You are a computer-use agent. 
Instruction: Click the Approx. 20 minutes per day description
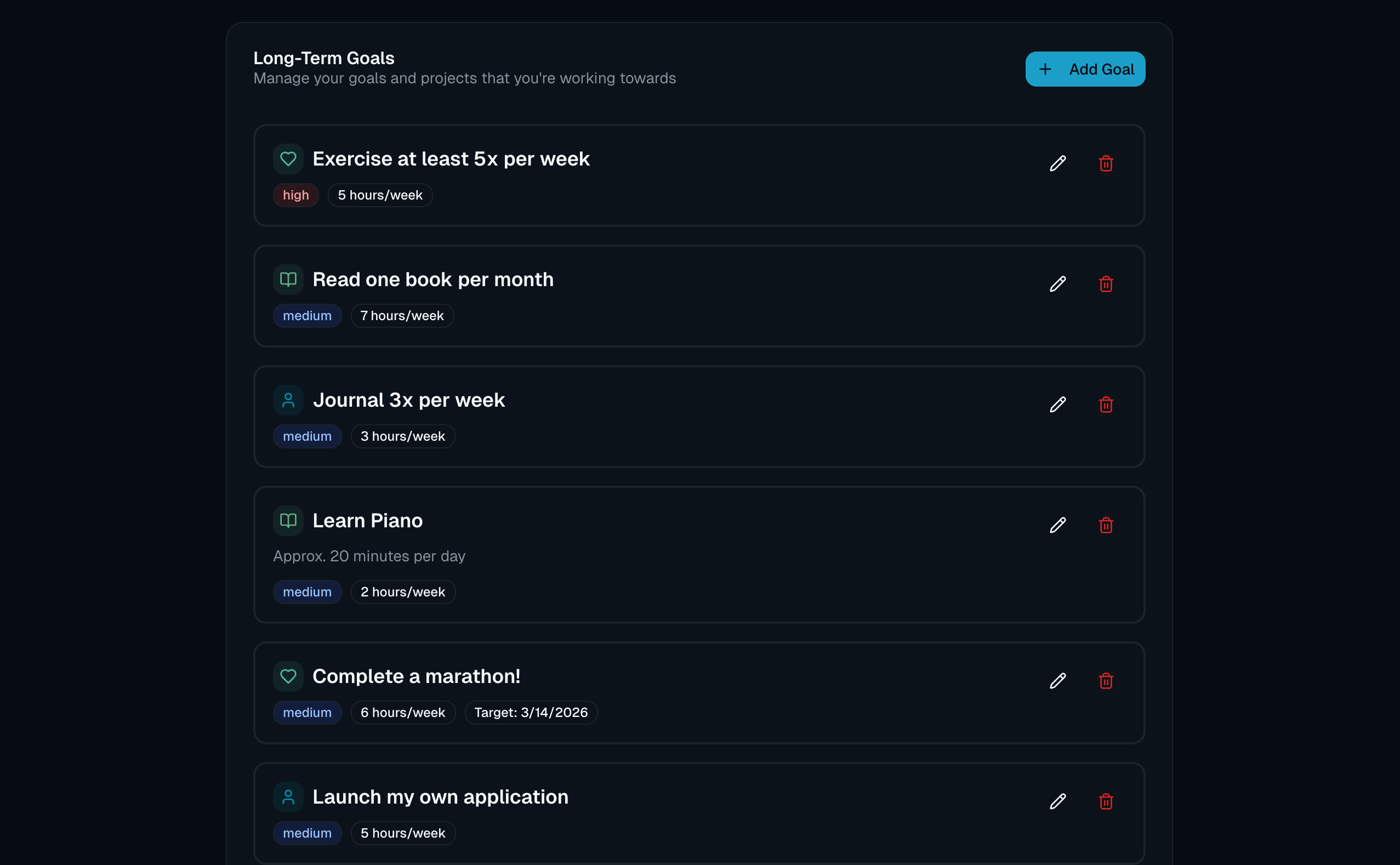click(x=369, y=556)
